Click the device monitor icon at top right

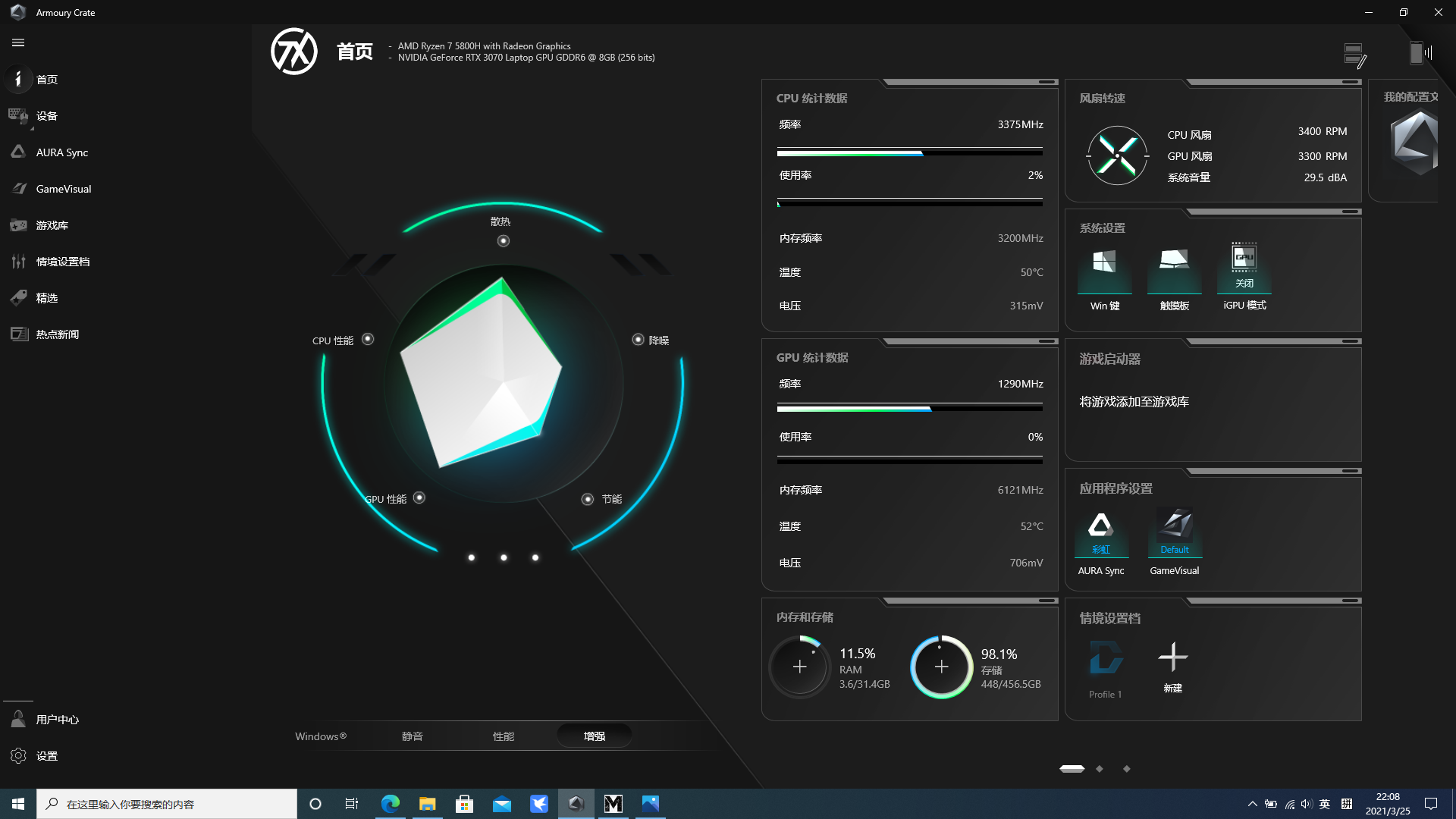[1420, 53]
